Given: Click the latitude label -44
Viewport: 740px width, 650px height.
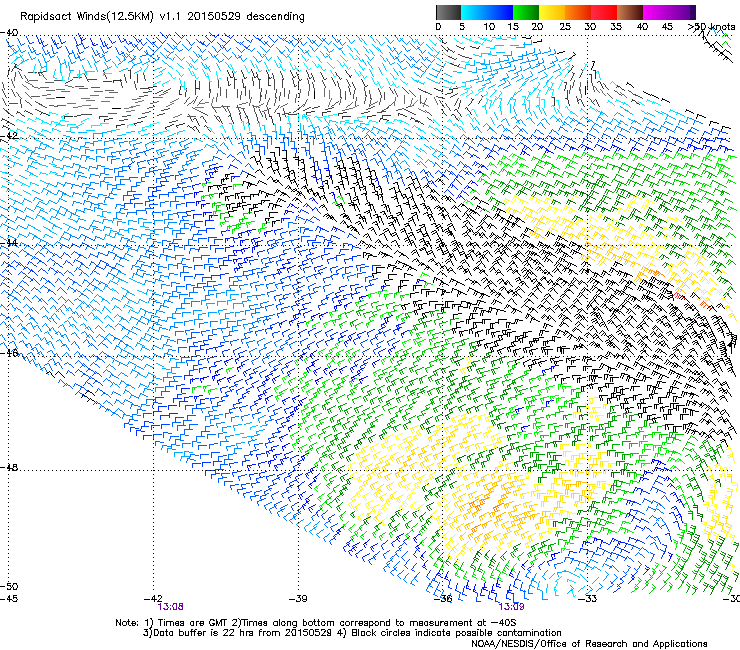Looking at the screenshot, I should click(x=9, y=243).
